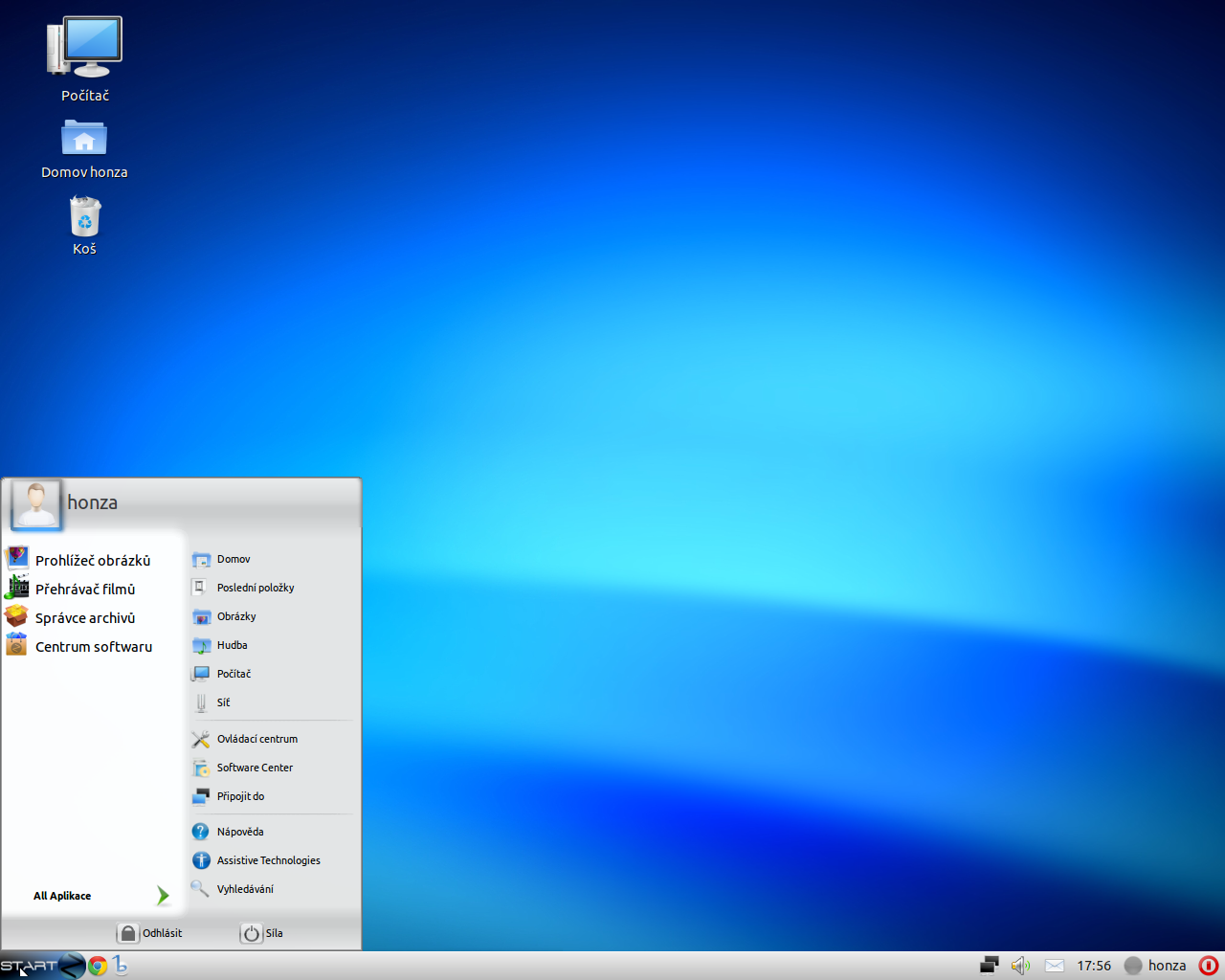Click the volume speaker icon in tray

(1020, 966)
